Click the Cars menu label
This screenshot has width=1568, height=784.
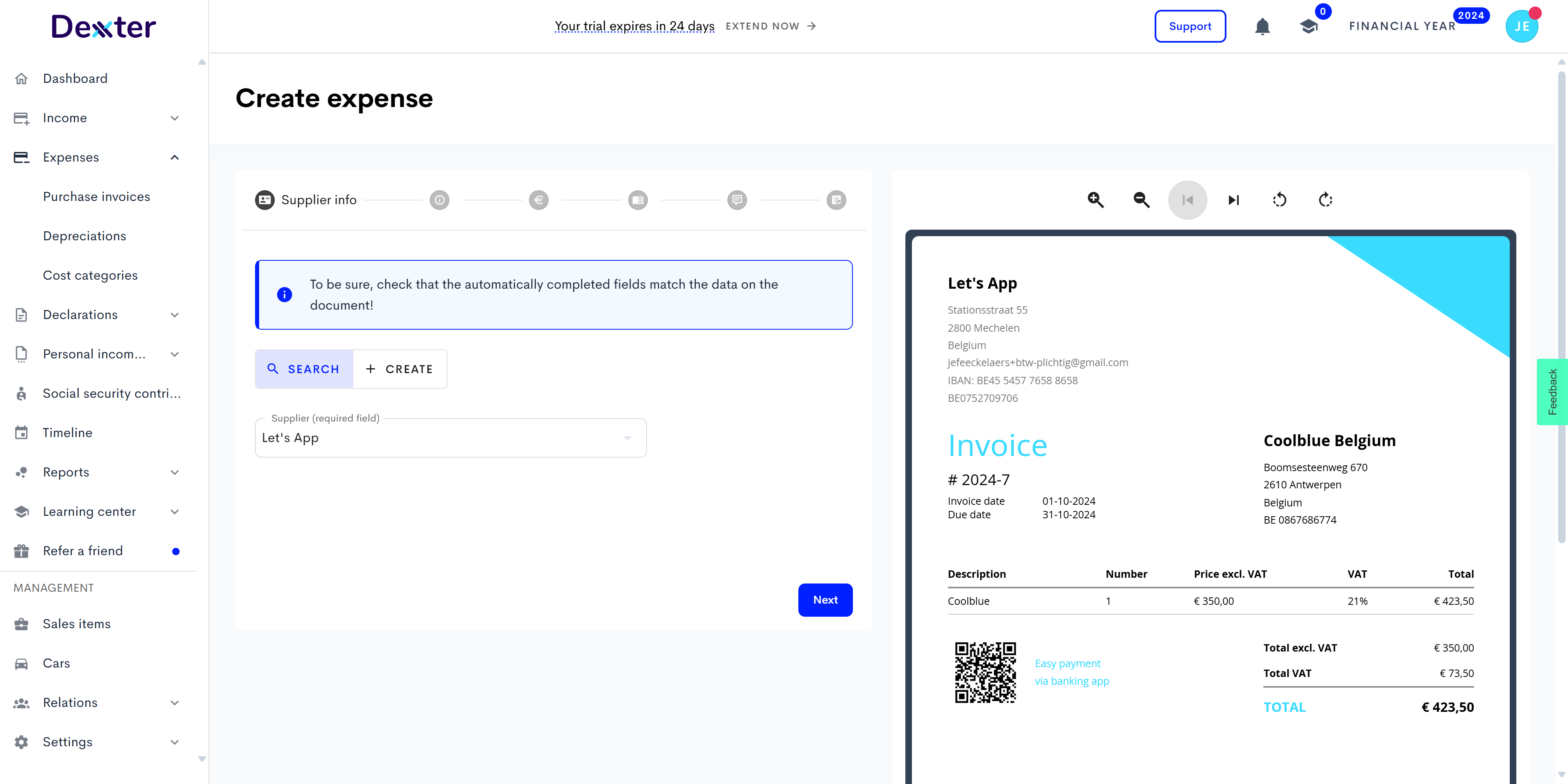pos(57,663)
